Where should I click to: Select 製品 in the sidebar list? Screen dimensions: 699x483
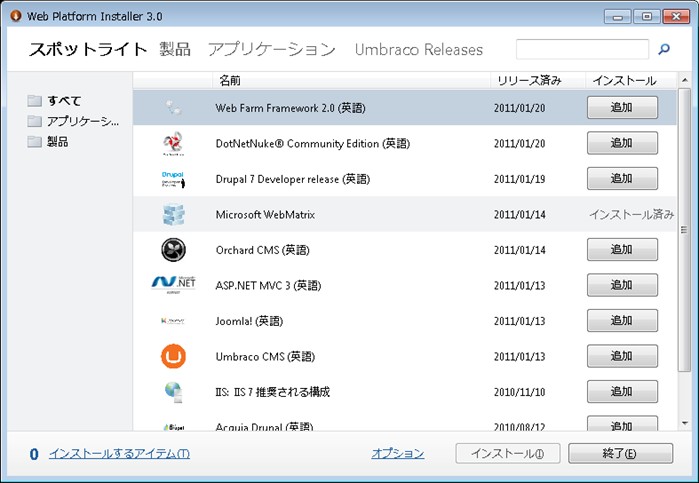pyautogui.click(x=58, y=142)
